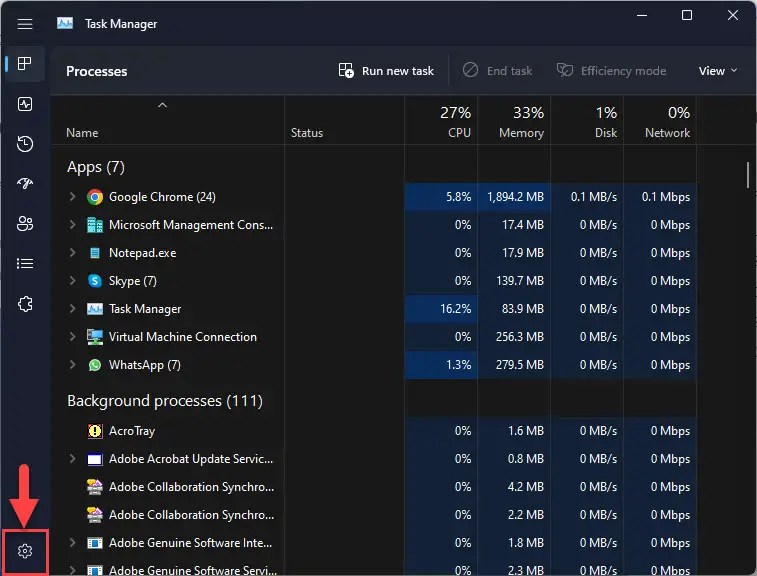This screenshot has width=757, height=576.
Task: Click the Task Manager title bar icon
Action: pos(65,23)
